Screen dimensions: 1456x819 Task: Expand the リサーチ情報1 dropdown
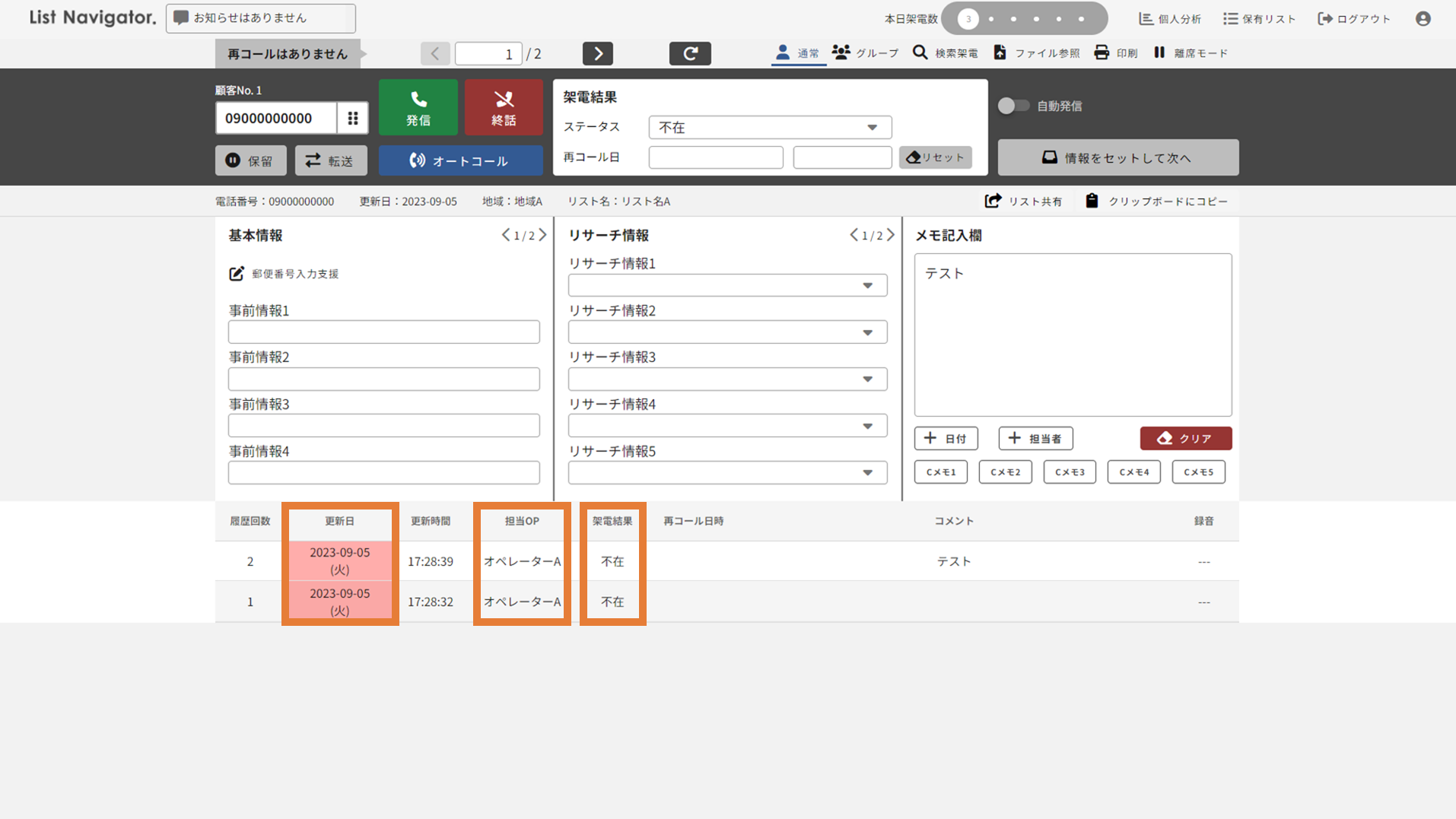pos(726,286)
